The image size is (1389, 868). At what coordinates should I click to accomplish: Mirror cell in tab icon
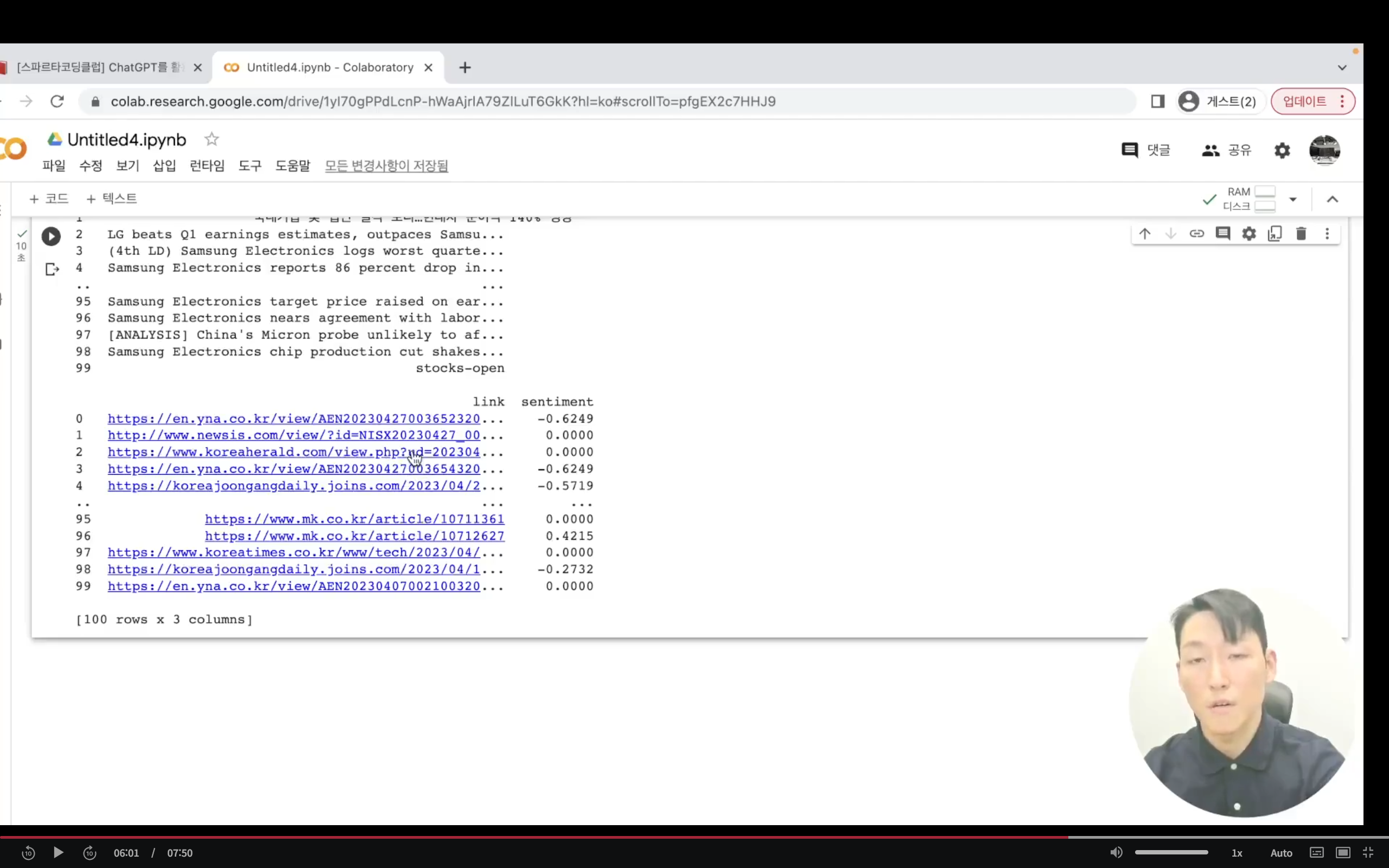point(1275,234)
